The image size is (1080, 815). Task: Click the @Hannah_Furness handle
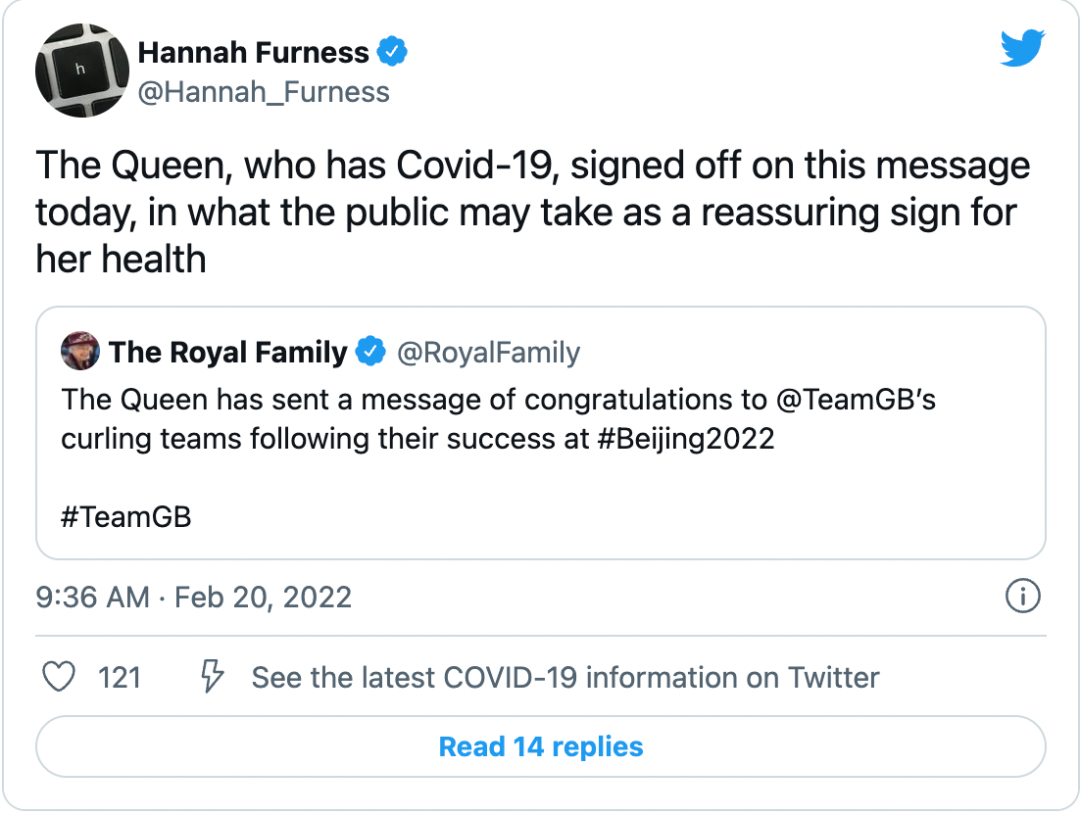[264, 92]
